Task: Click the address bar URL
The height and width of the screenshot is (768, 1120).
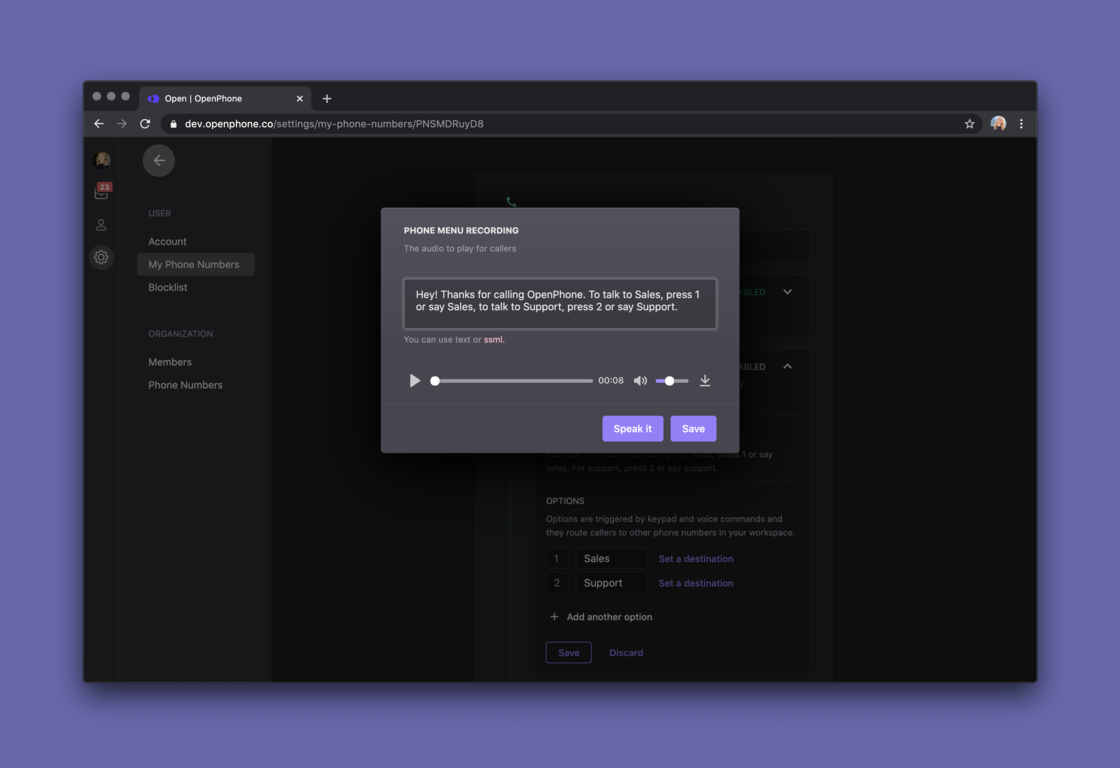Action: 334,124
